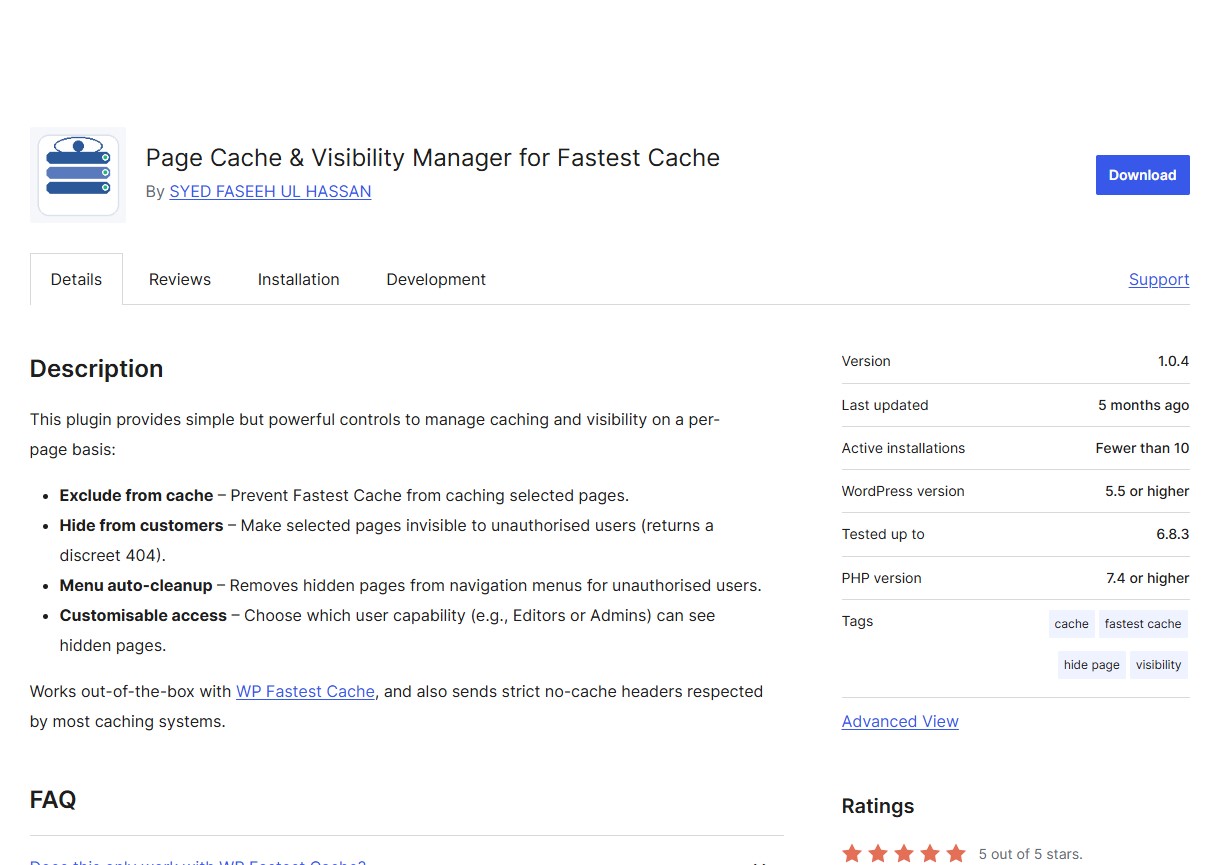Choose the "hide page" tag

[1091, 665]
